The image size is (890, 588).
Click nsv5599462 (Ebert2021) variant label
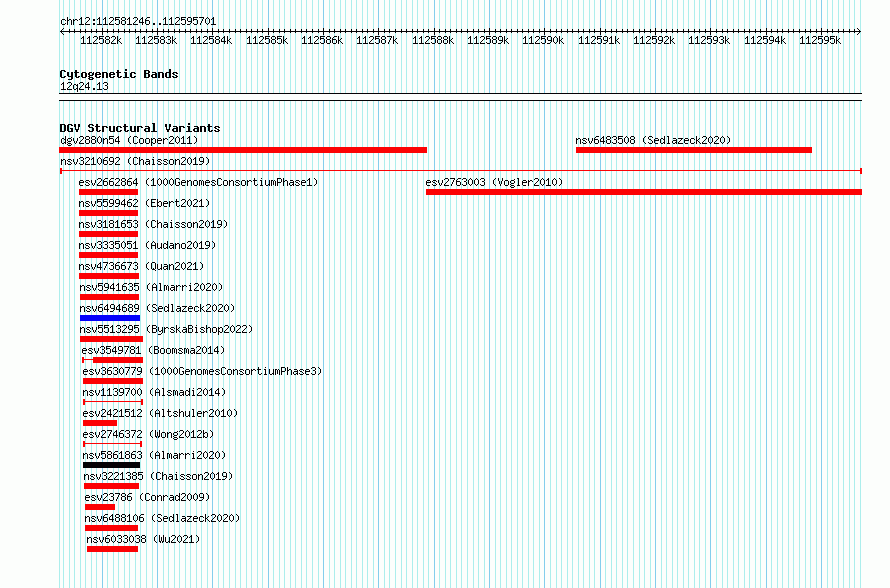point(144,203)
